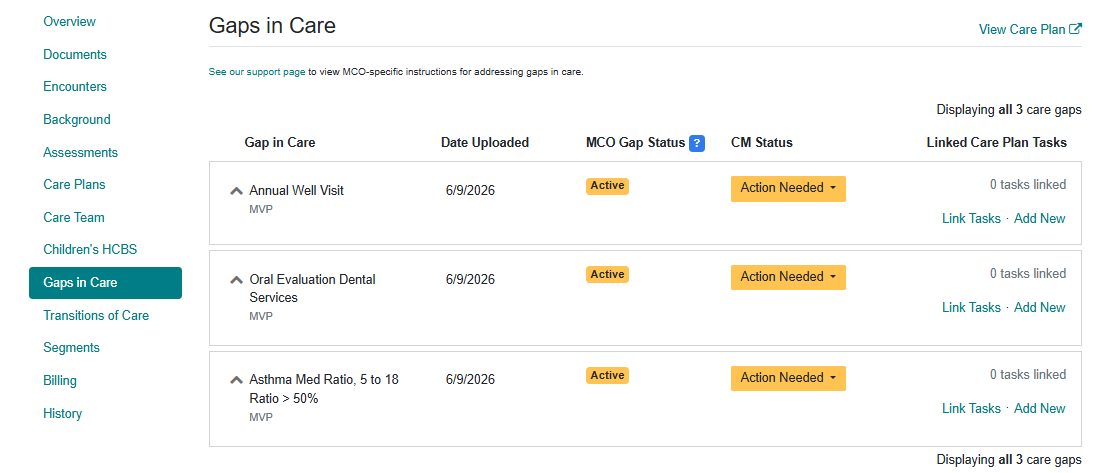Open the Children's HCBS section

pyautogui.click(x=90, y=250)
